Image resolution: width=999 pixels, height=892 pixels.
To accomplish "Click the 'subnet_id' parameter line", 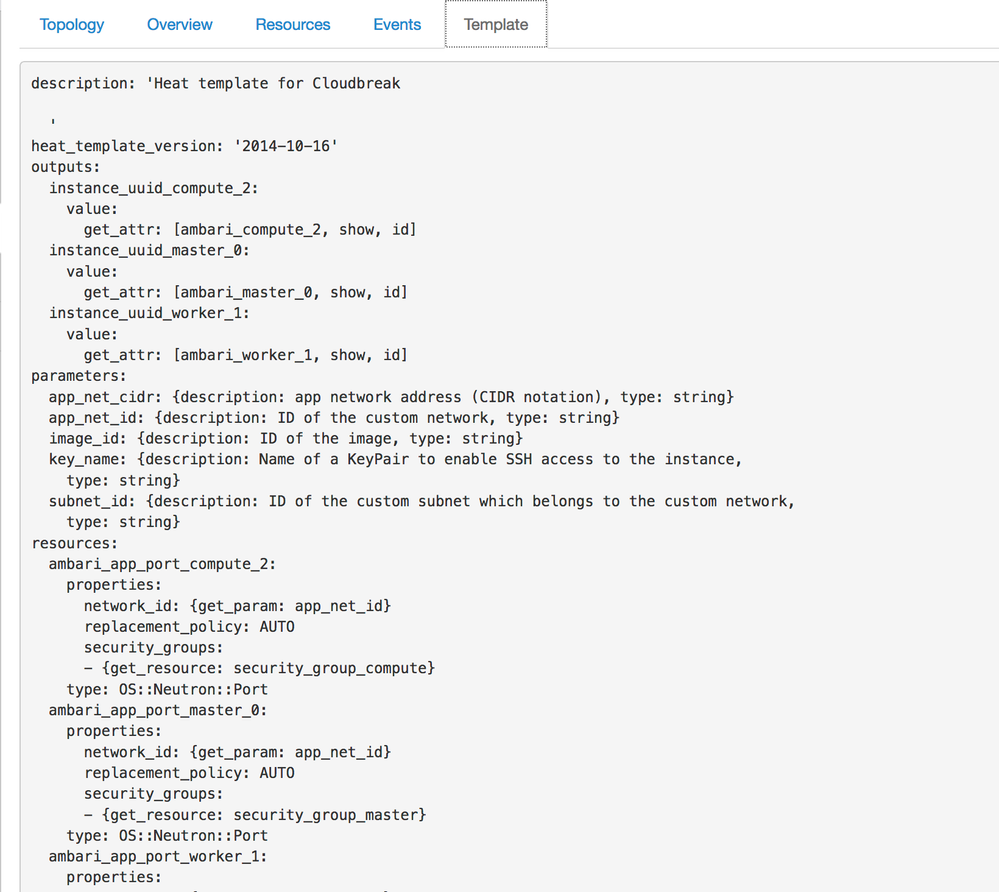I will (422, 501).
